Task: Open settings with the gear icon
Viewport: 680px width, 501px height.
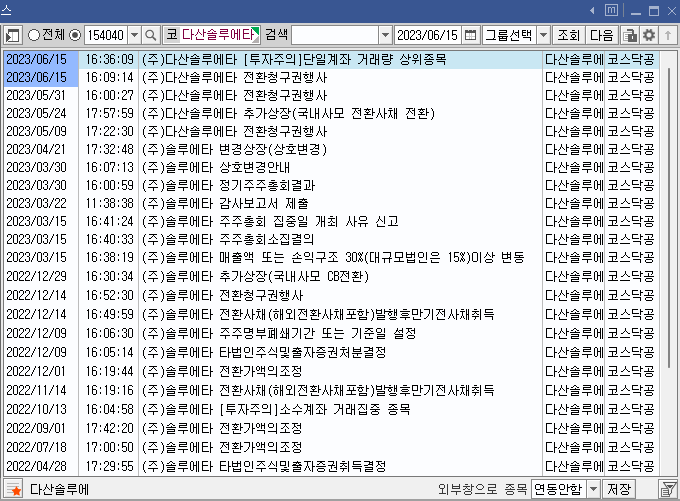Action: 649,35
